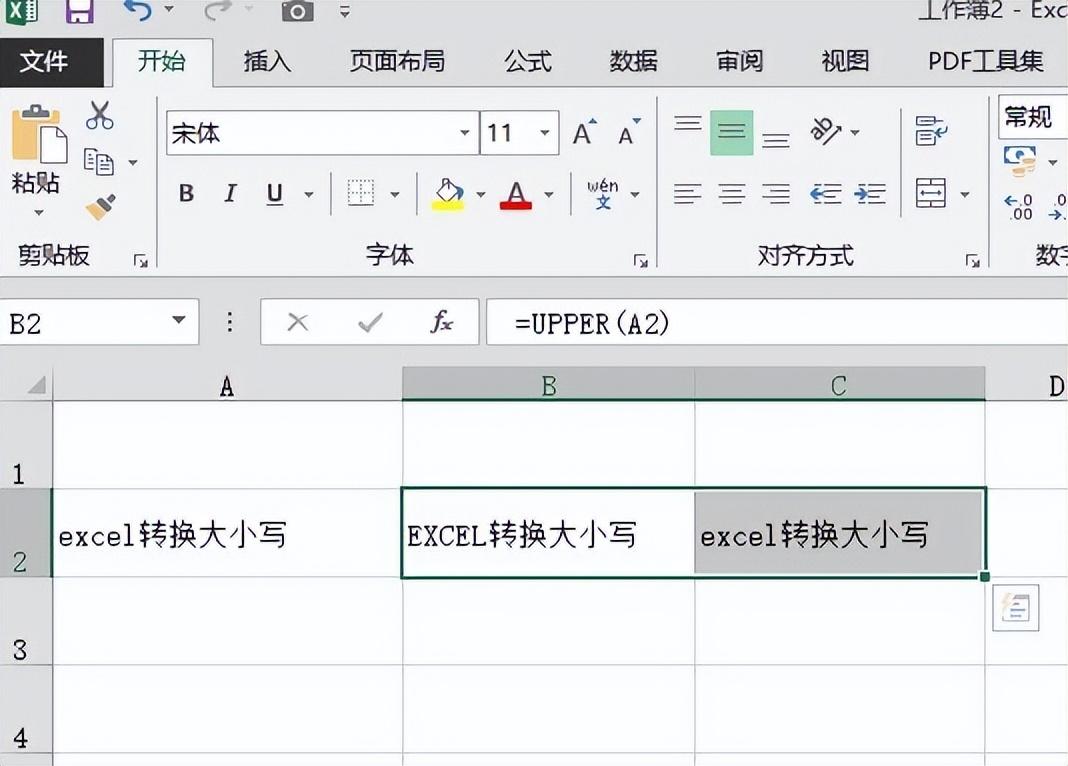This screenshot has width=1068, height=766.
Task: Switch to the PDF工具集 tab
Action: tap(986, 62)
